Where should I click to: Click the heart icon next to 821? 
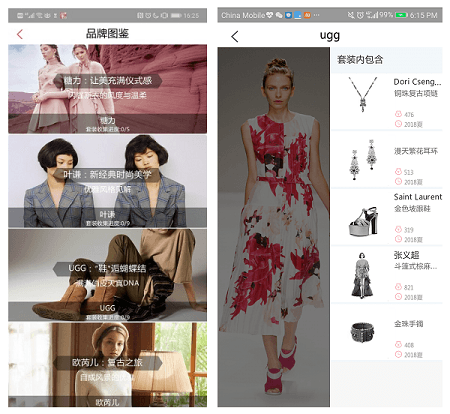[x=398, y=287]
